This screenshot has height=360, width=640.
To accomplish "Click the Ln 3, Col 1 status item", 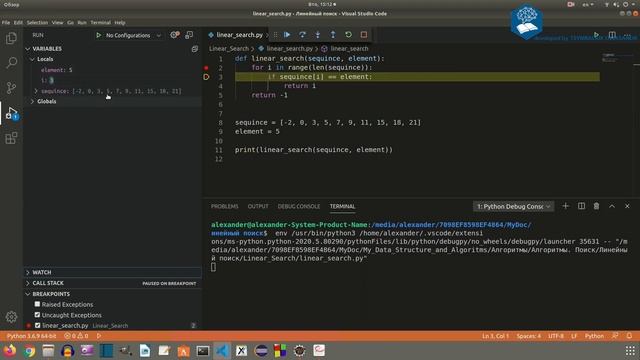I will coord(495,336).
